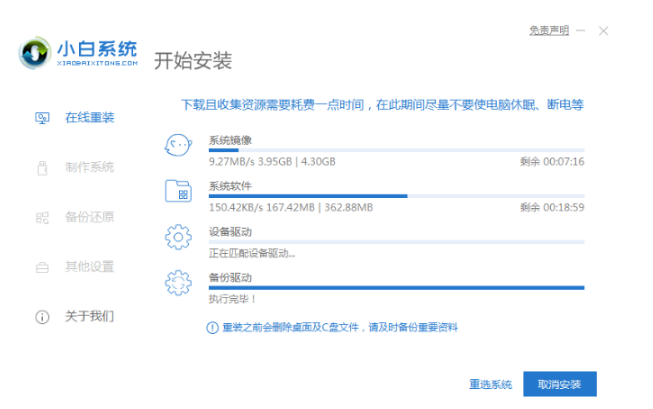Click the 关于我们 info circle icon
This screenshot has height=409, width=653.
tap(42, 317)
